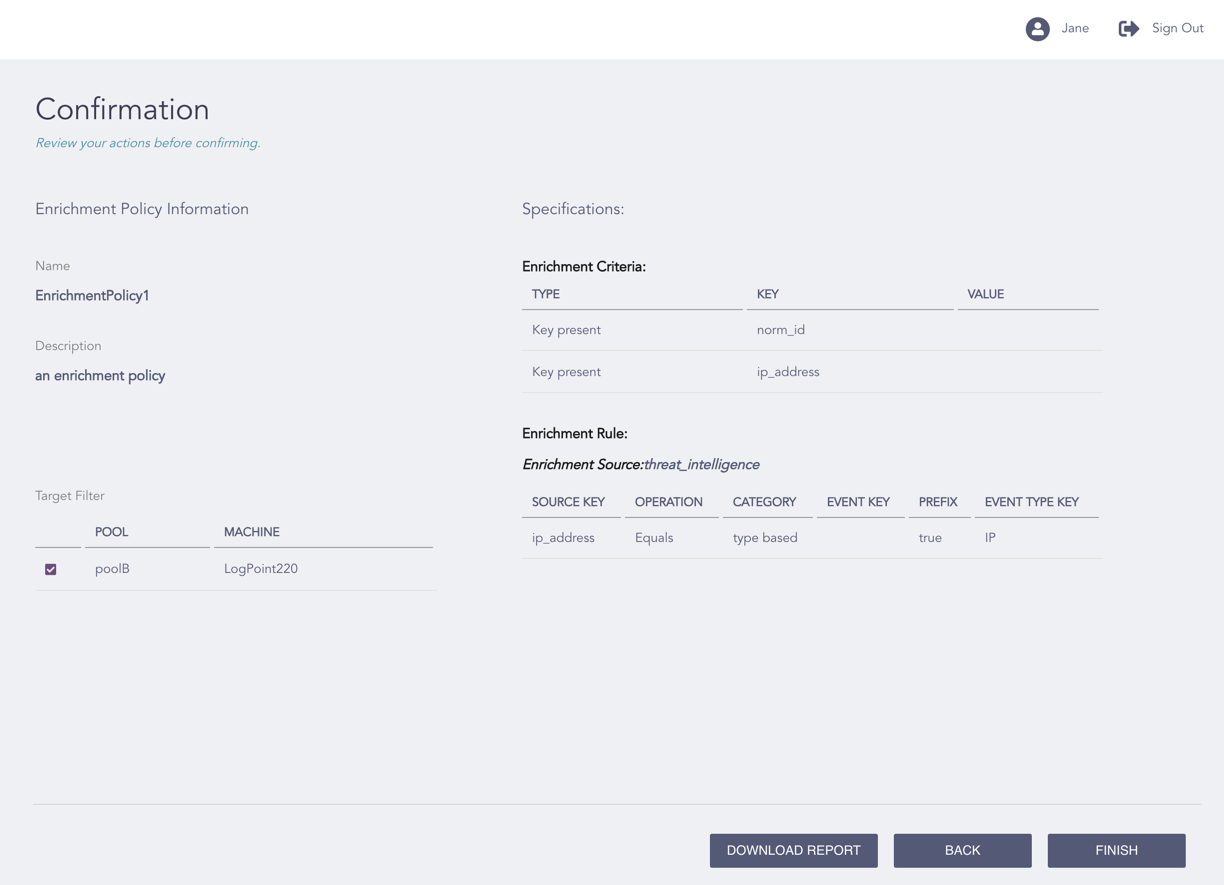
Task: Click the TYPE column header
Action: coord(546,294)
